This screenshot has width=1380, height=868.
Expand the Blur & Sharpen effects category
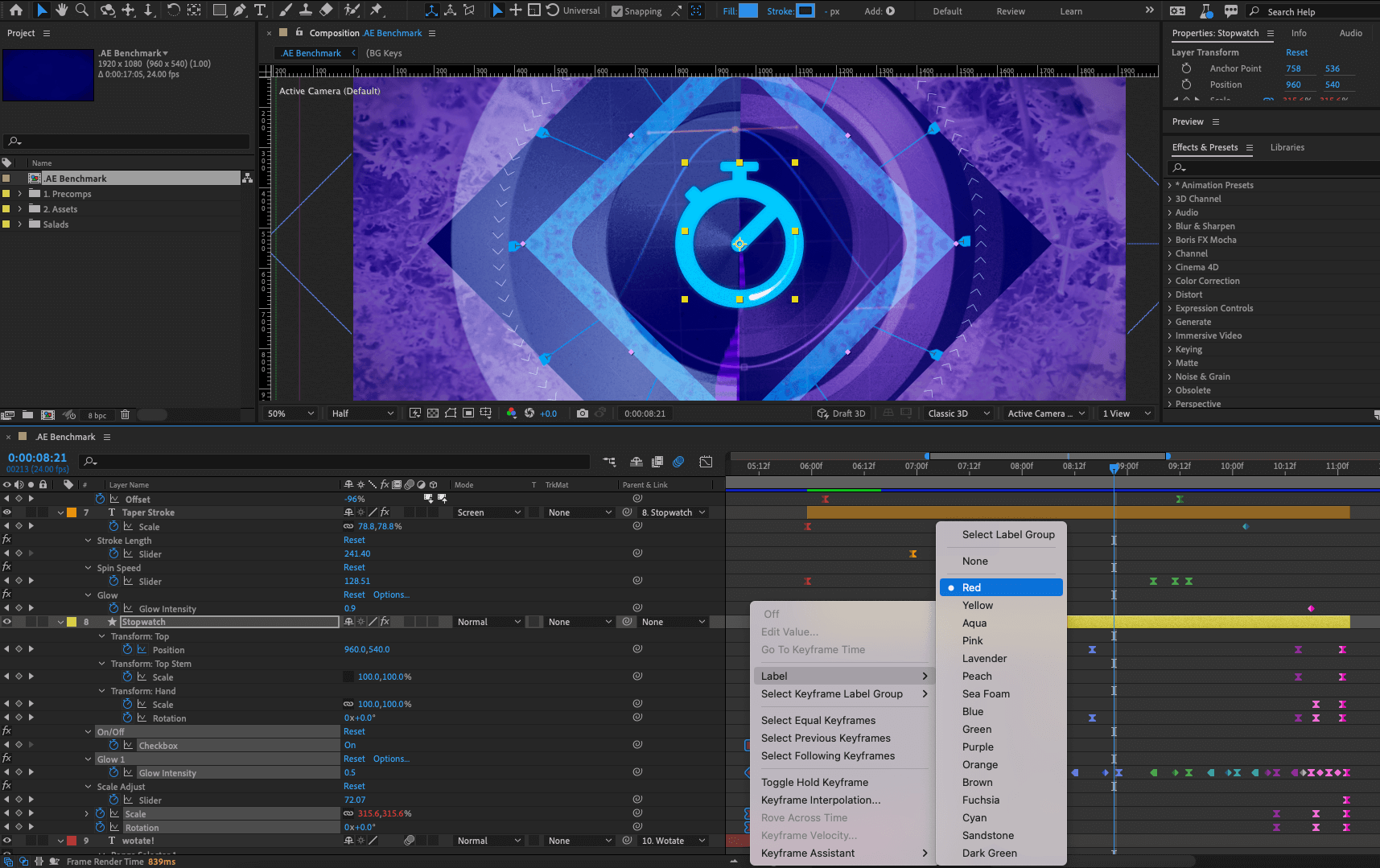click(x=1170, y=226)
